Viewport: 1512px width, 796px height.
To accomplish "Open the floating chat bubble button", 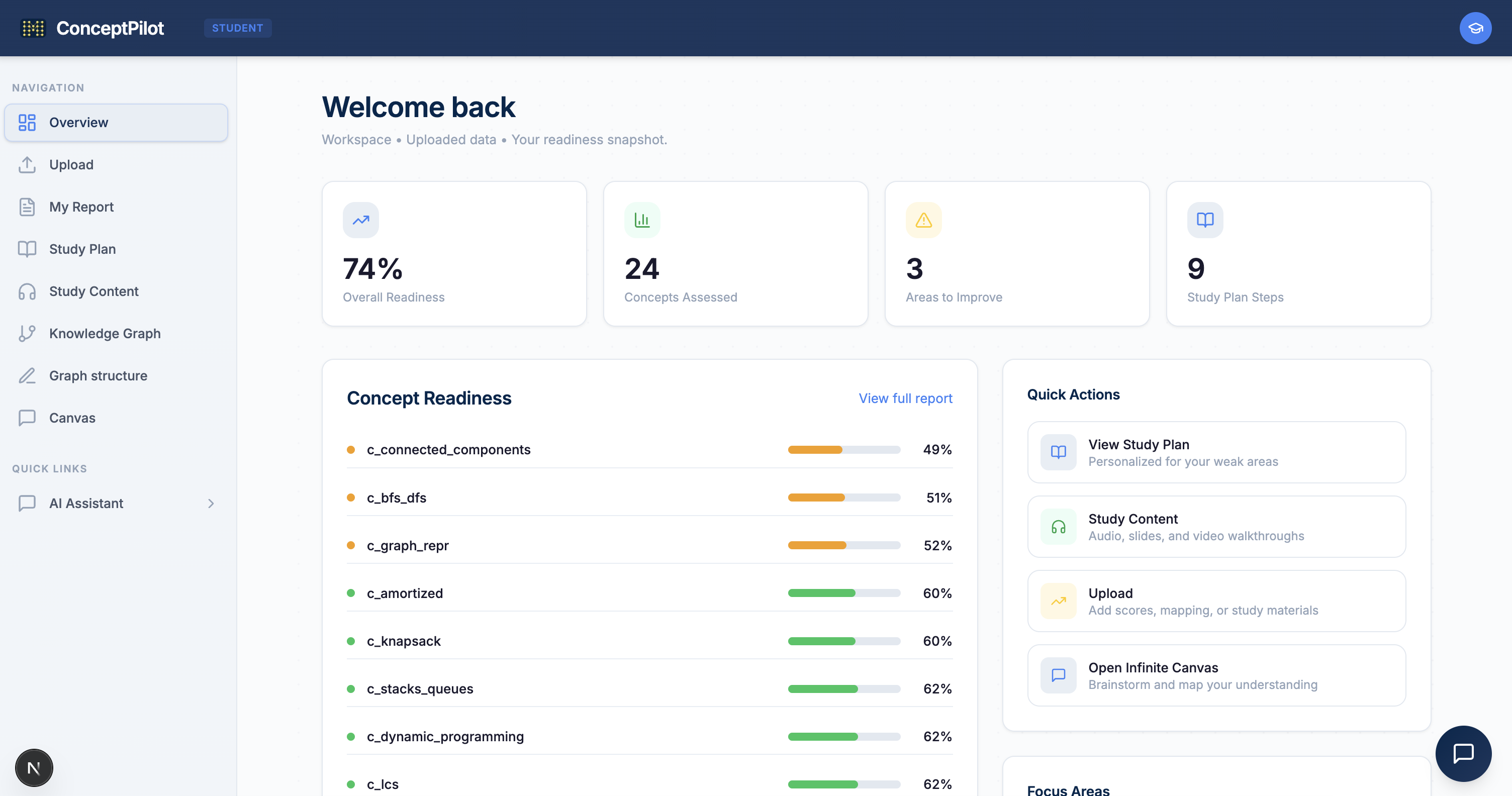I will [x=1463, y=753].
